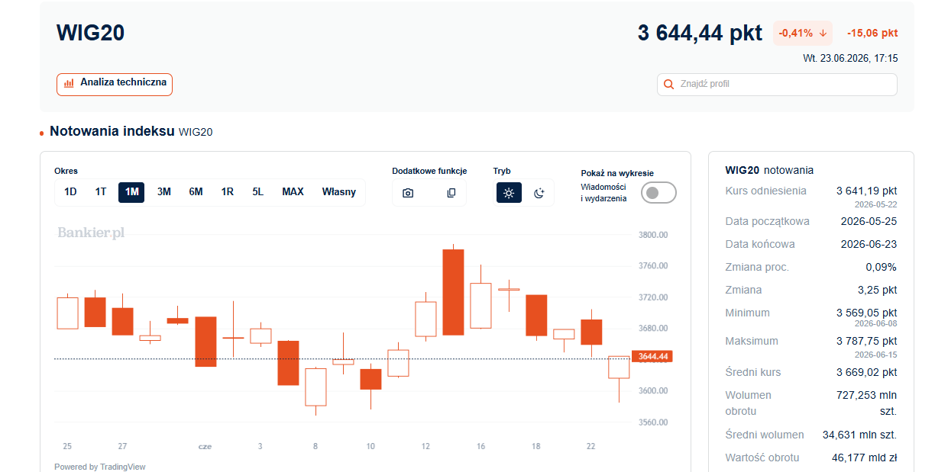948x472 pixels.
Task: Click the 3644.44 price label on chart axis
Action: (652, 357)
